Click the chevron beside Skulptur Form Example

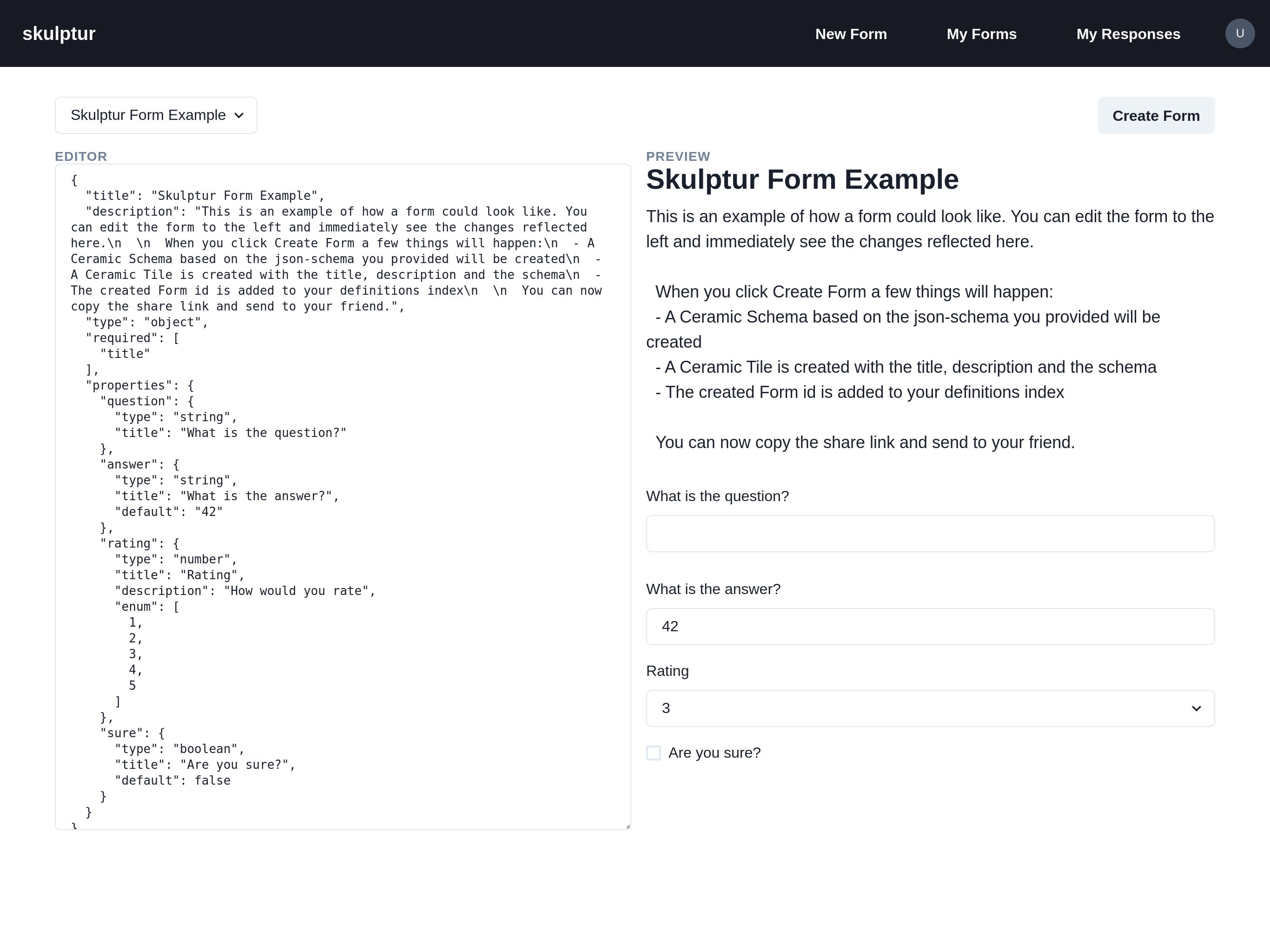(239, 116)
